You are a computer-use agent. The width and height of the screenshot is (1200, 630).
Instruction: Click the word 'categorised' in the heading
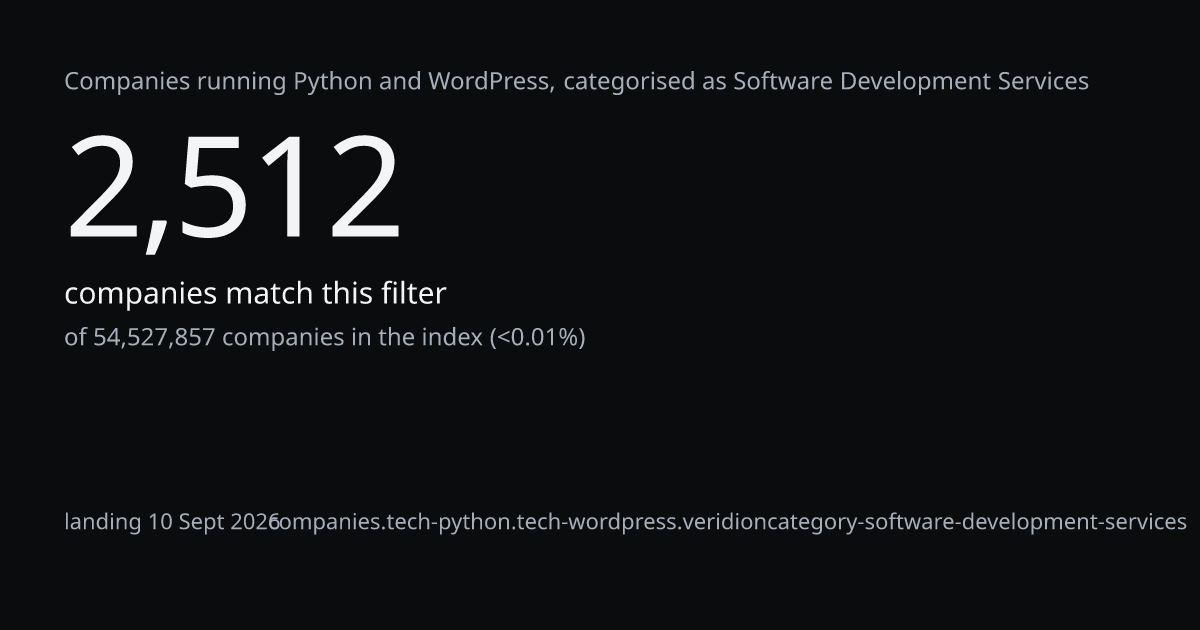click(630, 82)
